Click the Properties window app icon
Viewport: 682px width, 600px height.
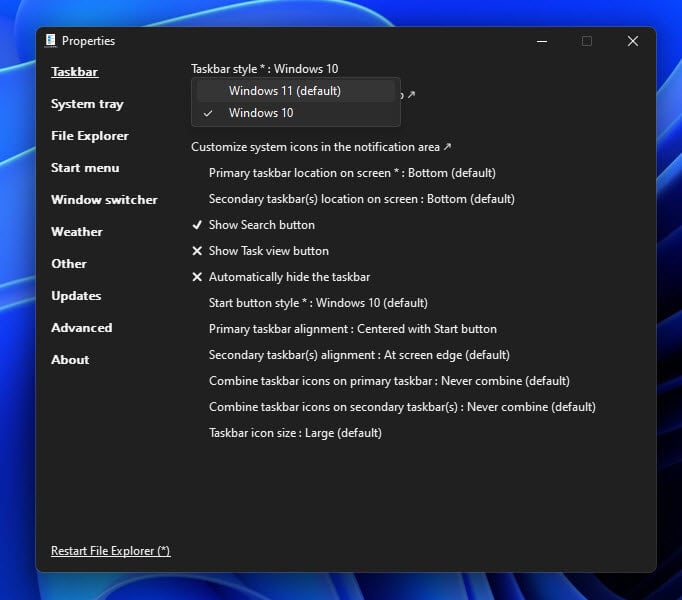(x=50, y=41)
